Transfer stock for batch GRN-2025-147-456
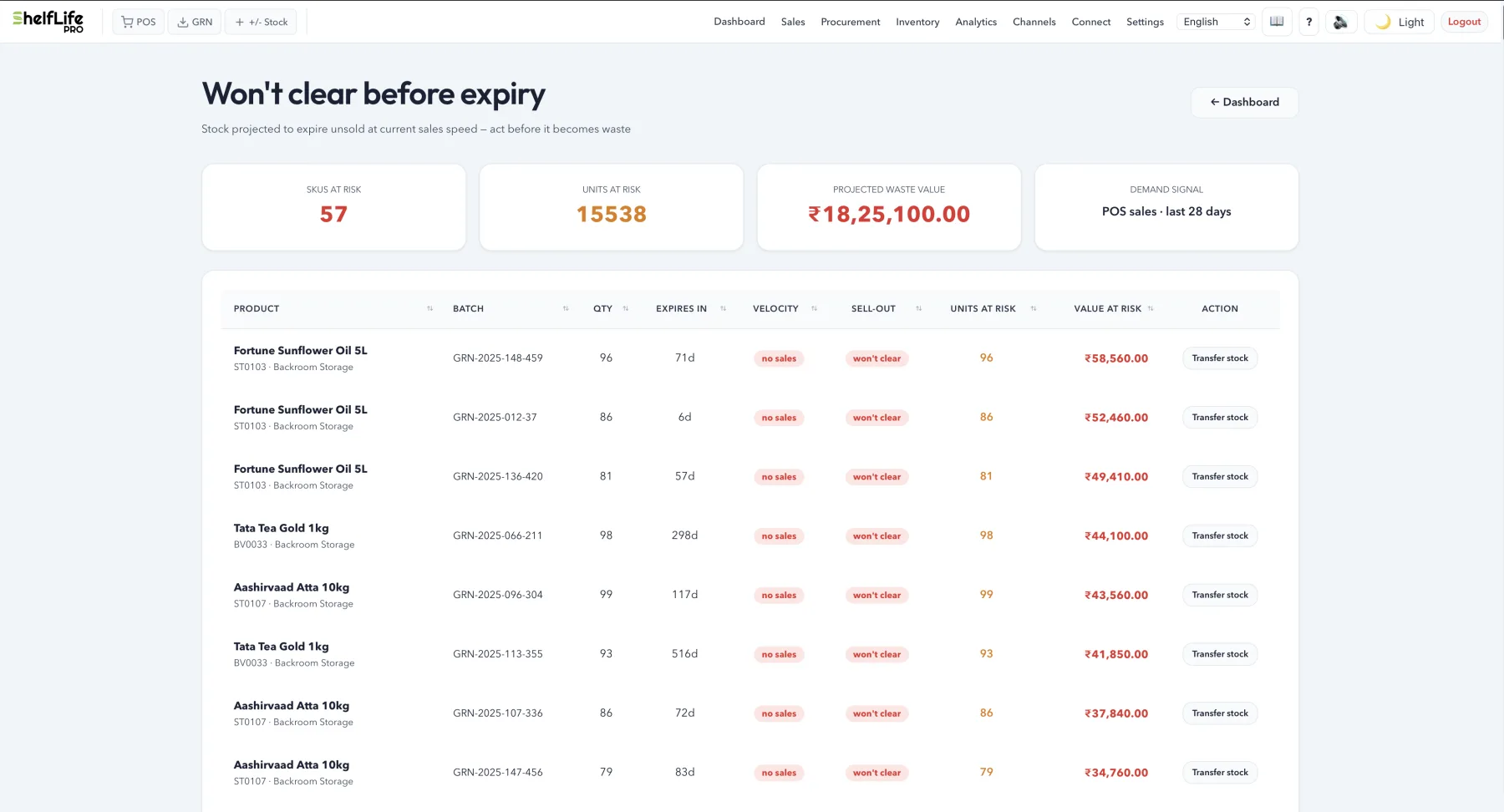Screen dimensions: 1504x812 click(1220, 773)
